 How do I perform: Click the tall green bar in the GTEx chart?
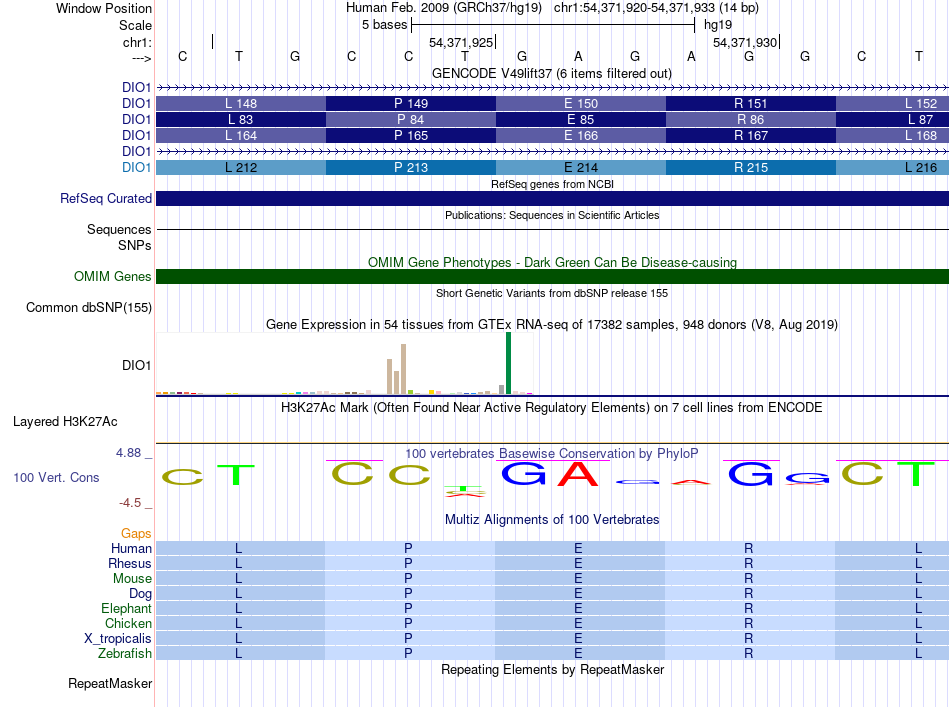pos(508,363)
